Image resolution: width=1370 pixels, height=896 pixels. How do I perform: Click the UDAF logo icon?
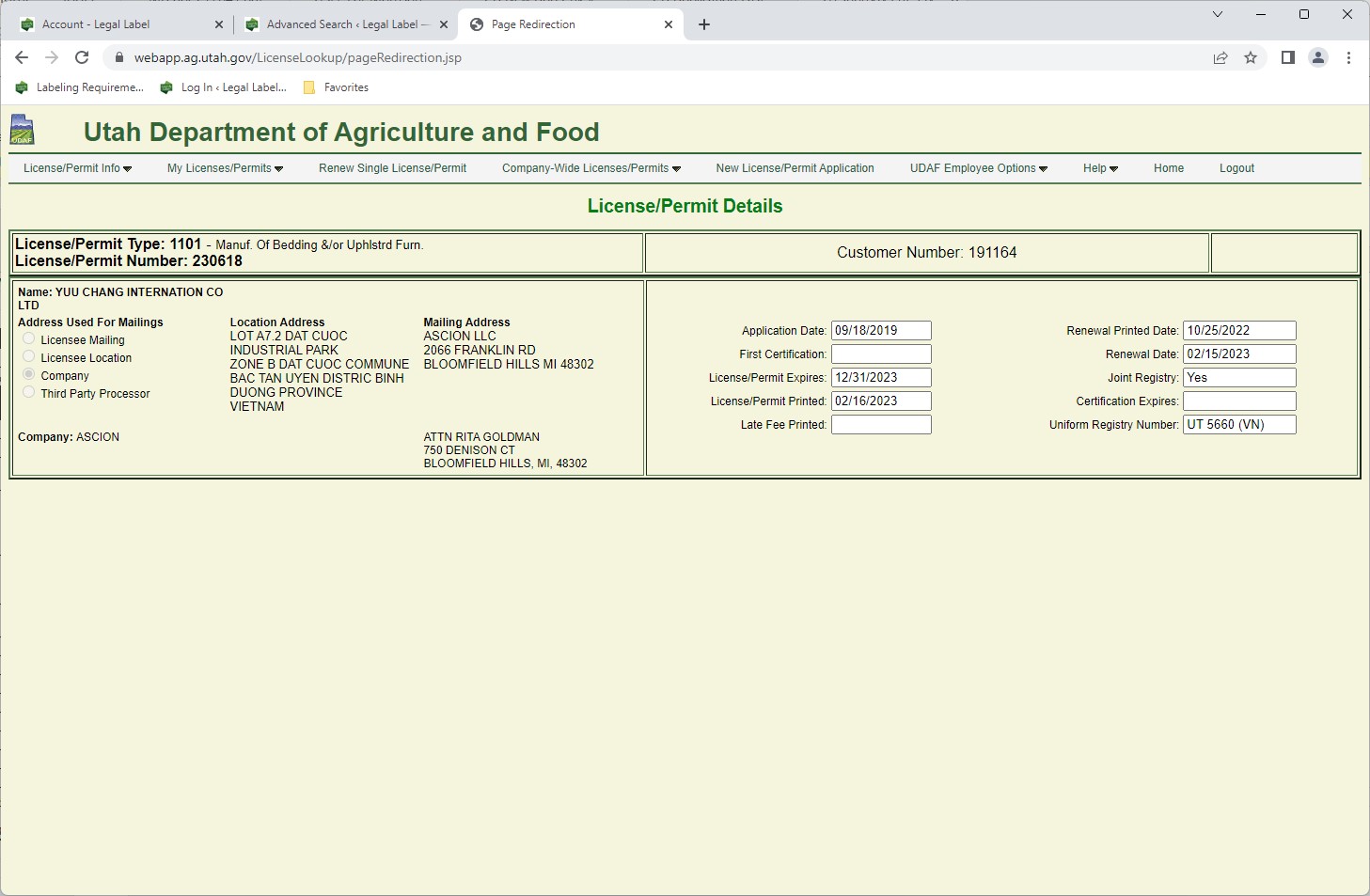tap(22, 130)
